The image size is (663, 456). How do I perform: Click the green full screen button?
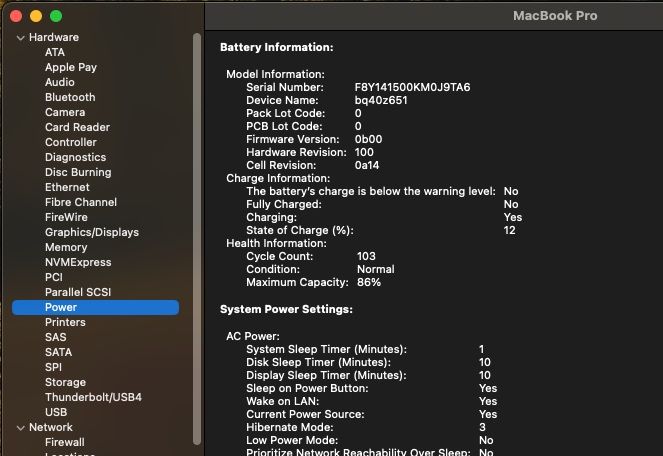point(56,16)
